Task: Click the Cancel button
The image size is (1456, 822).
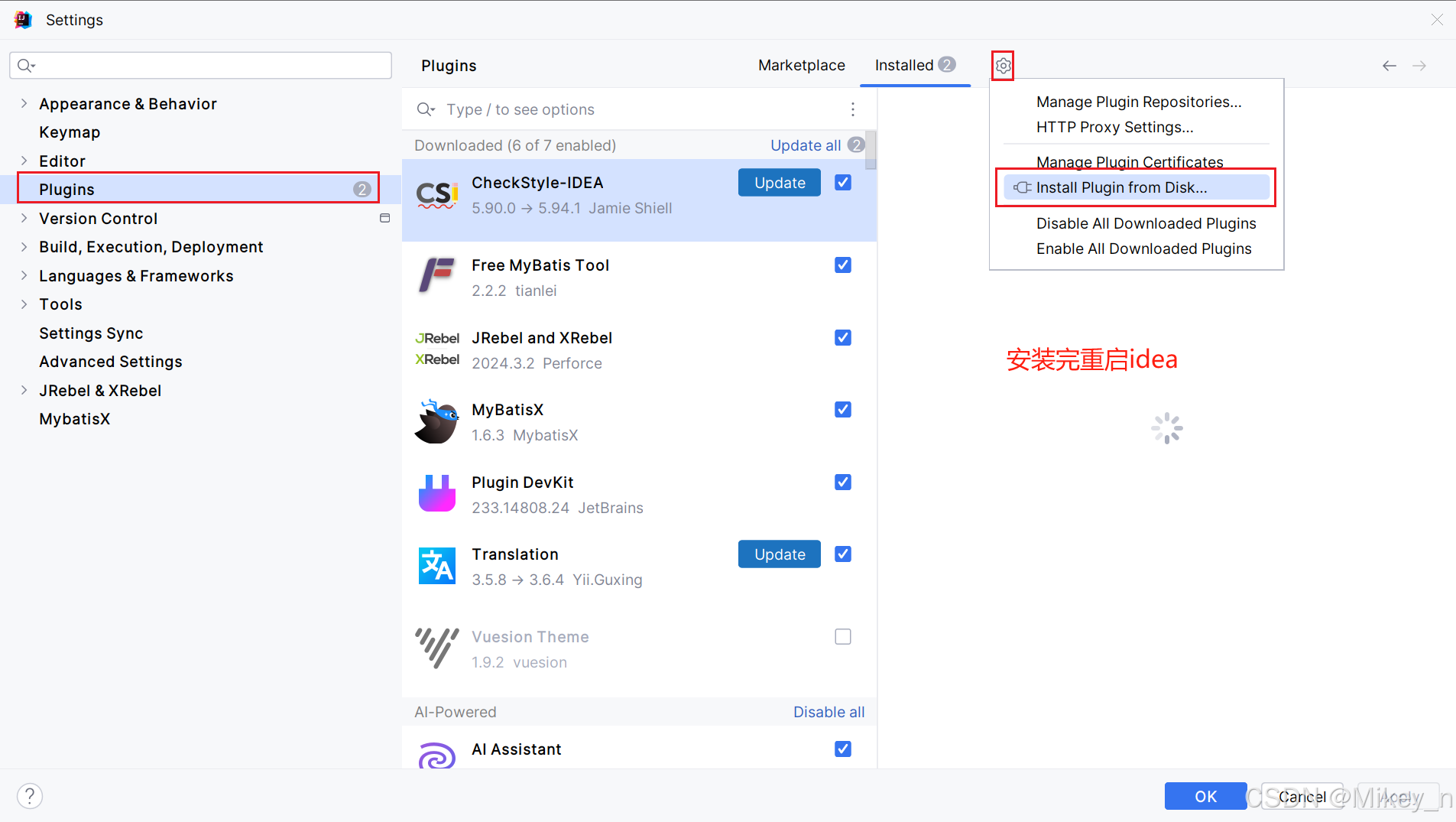Action: coord(1302,796)
